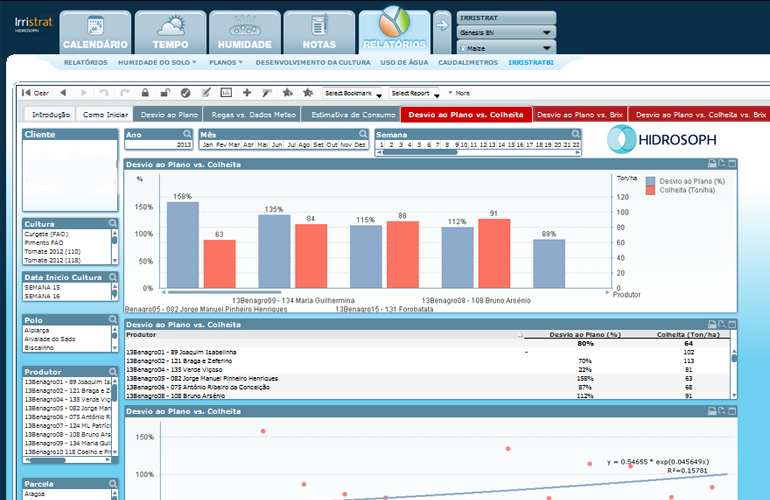Click the blue Desvio ao Plano legend swatch
This screenshot has height=500, width=770.
[651, 181]
